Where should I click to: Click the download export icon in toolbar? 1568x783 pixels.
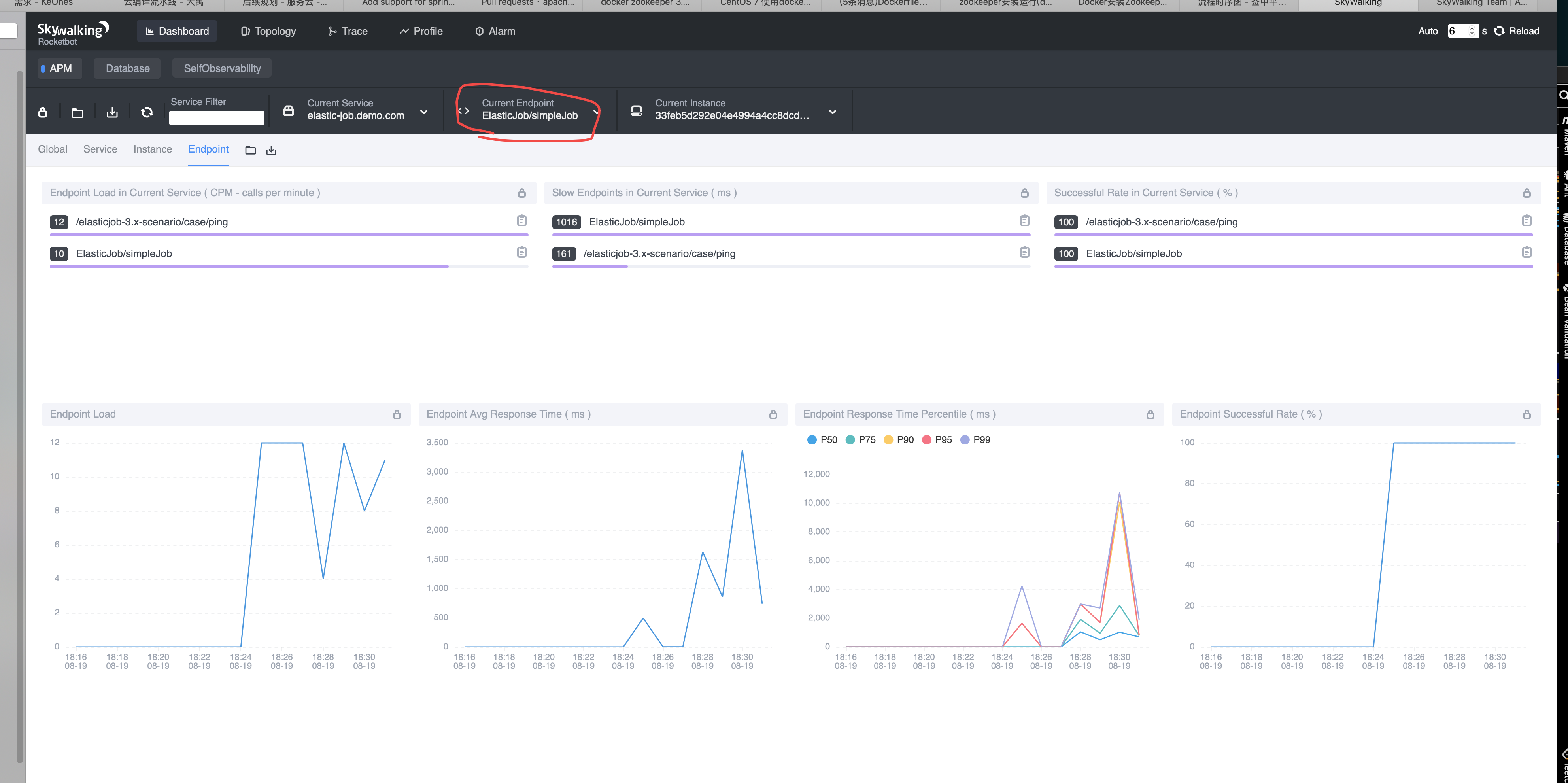pos(112,113)
